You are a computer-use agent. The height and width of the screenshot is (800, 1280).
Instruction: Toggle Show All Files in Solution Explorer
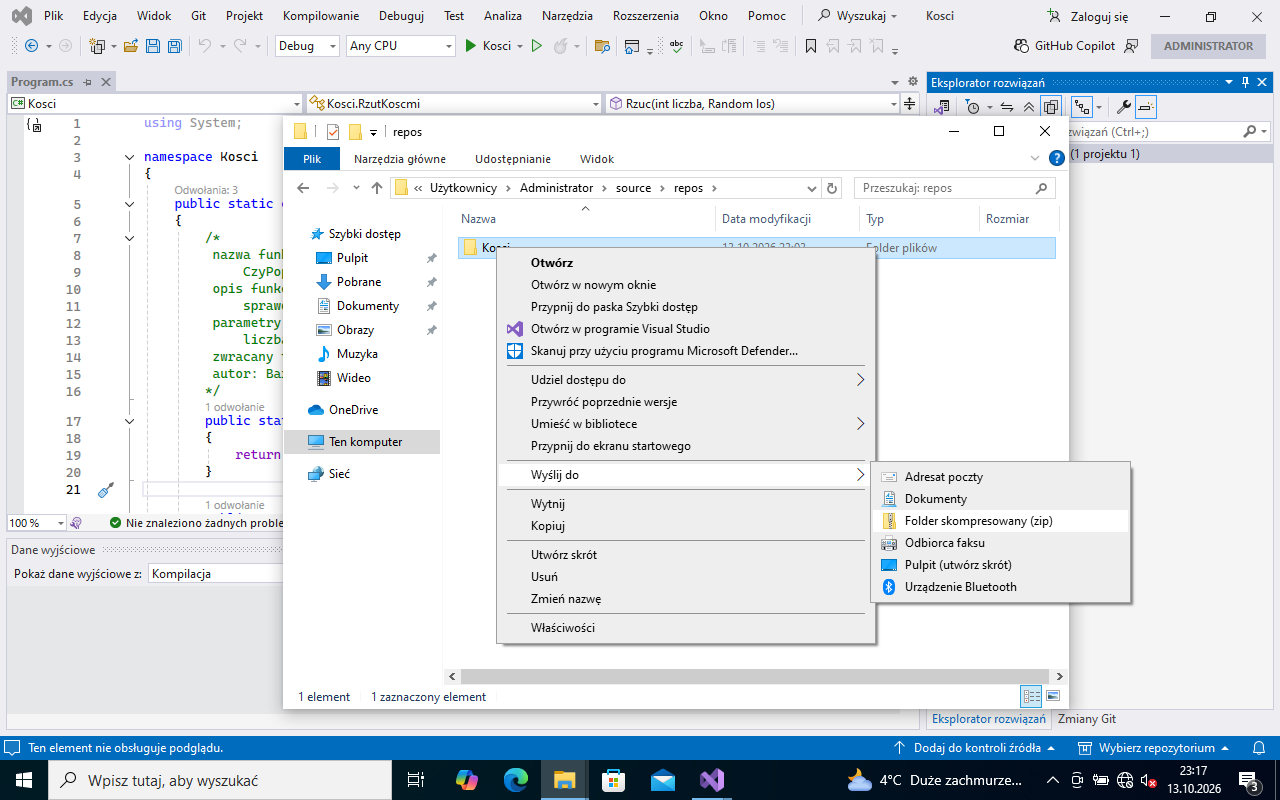click(1051, 107)
